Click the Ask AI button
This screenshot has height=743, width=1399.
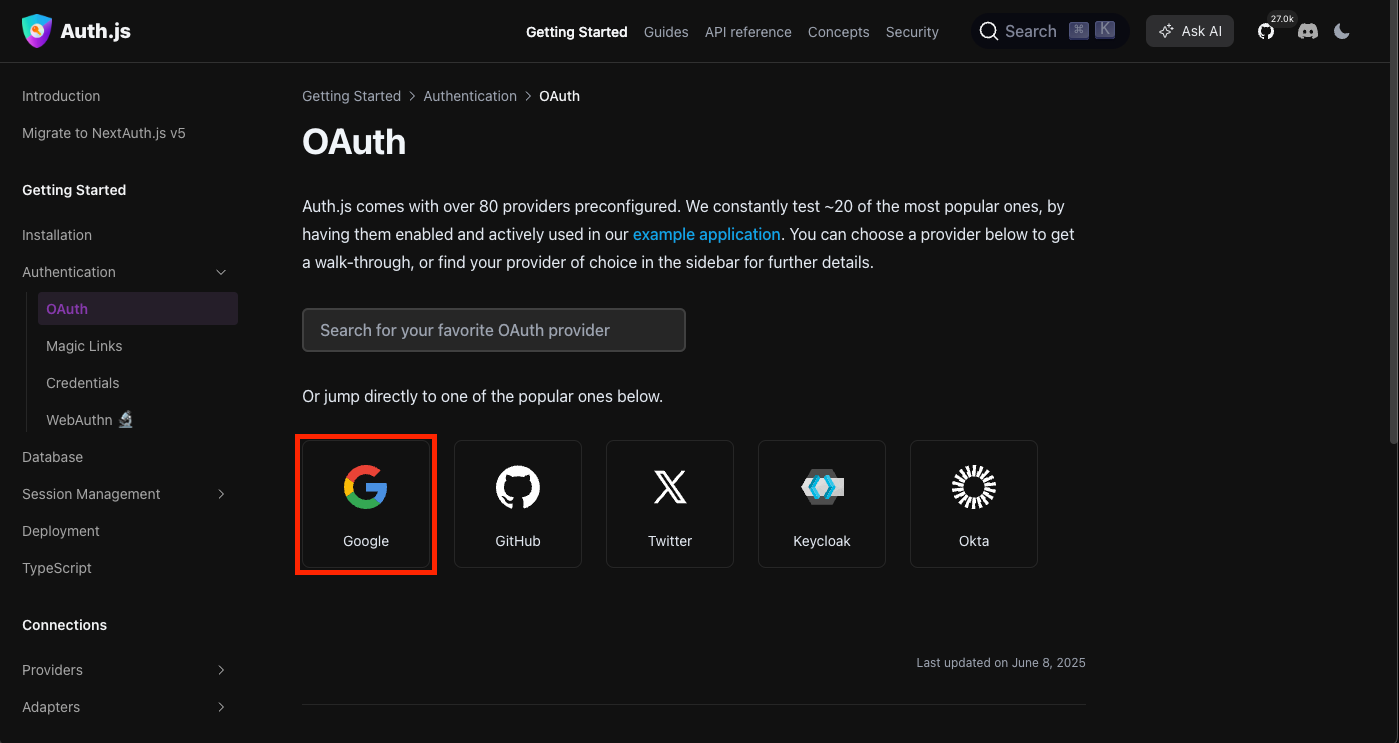tap(1190, 31)
